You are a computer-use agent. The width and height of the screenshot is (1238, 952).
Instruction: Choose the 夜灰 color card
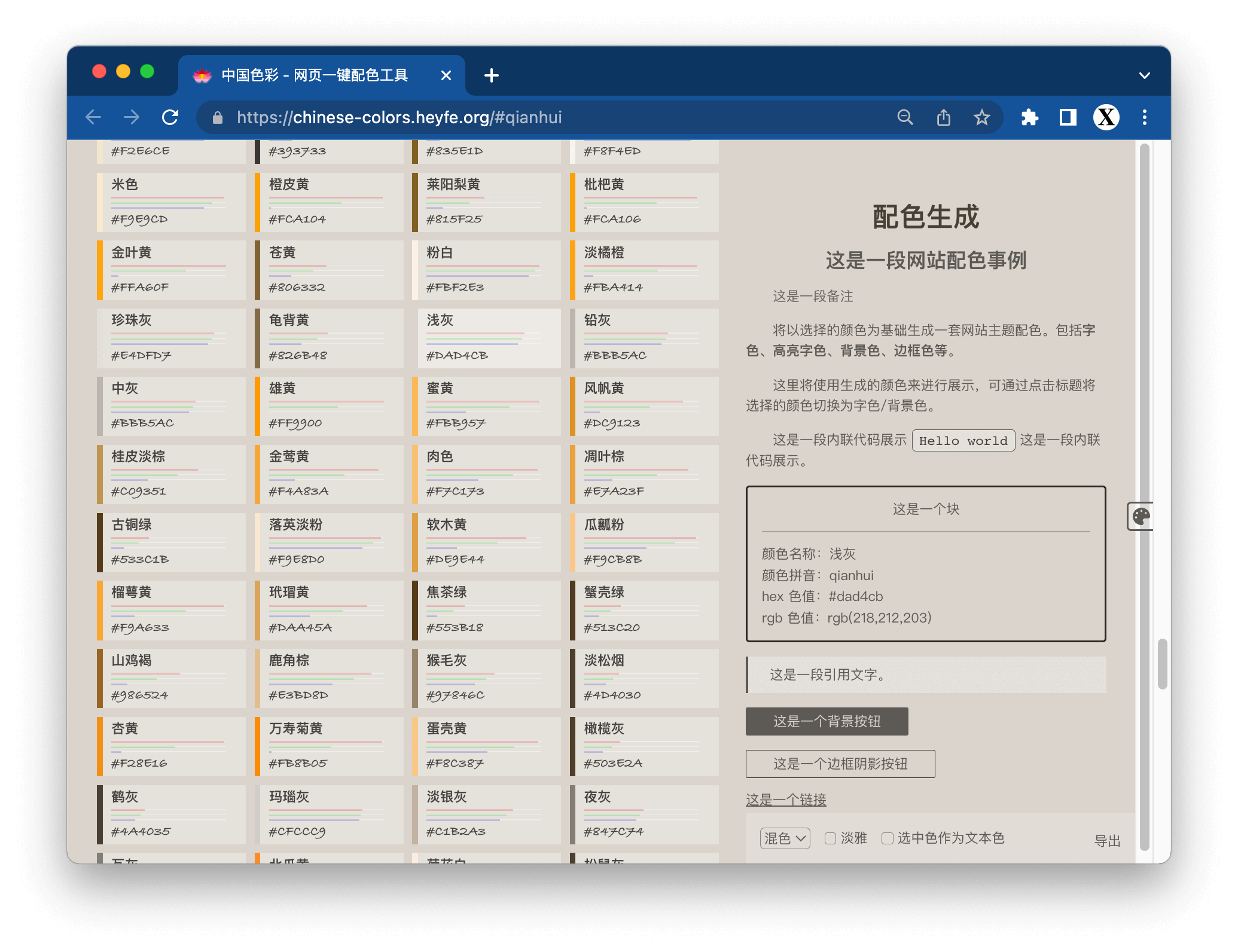click(645, 814)
